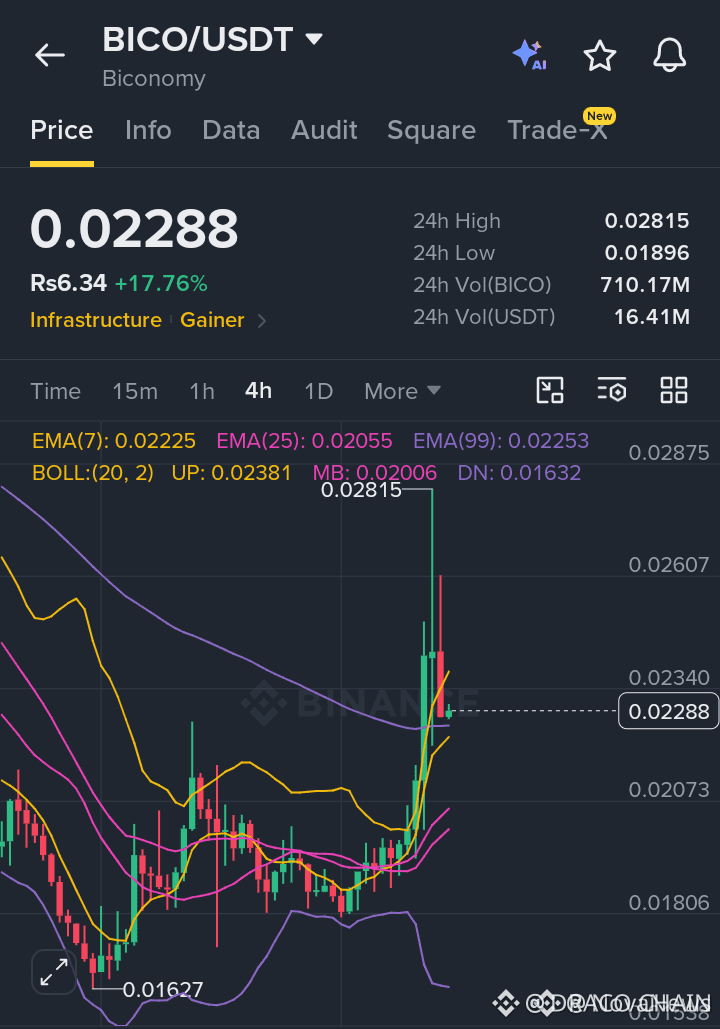Tap the DN: 0.01632 Bollinger value
Image resolution: width=720 pixels, height=1029 pixels.
(x=519, y=472)
